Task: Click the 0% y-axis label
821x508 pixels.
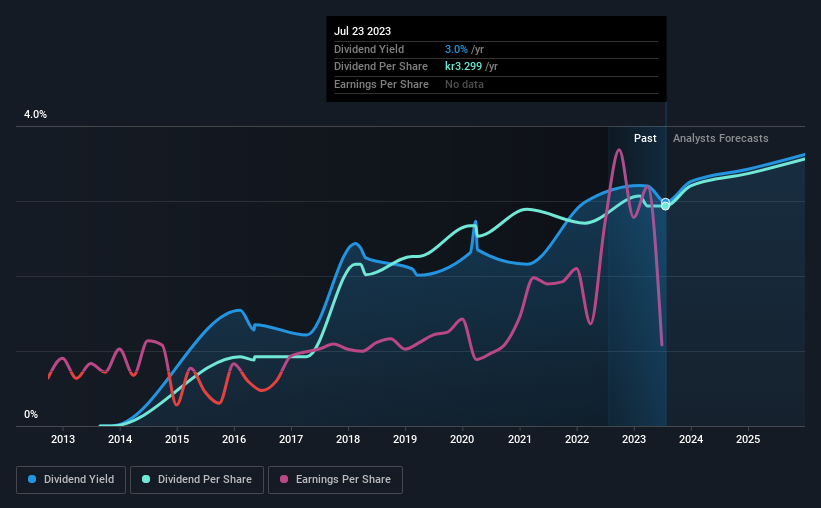Action: (31, 414)
